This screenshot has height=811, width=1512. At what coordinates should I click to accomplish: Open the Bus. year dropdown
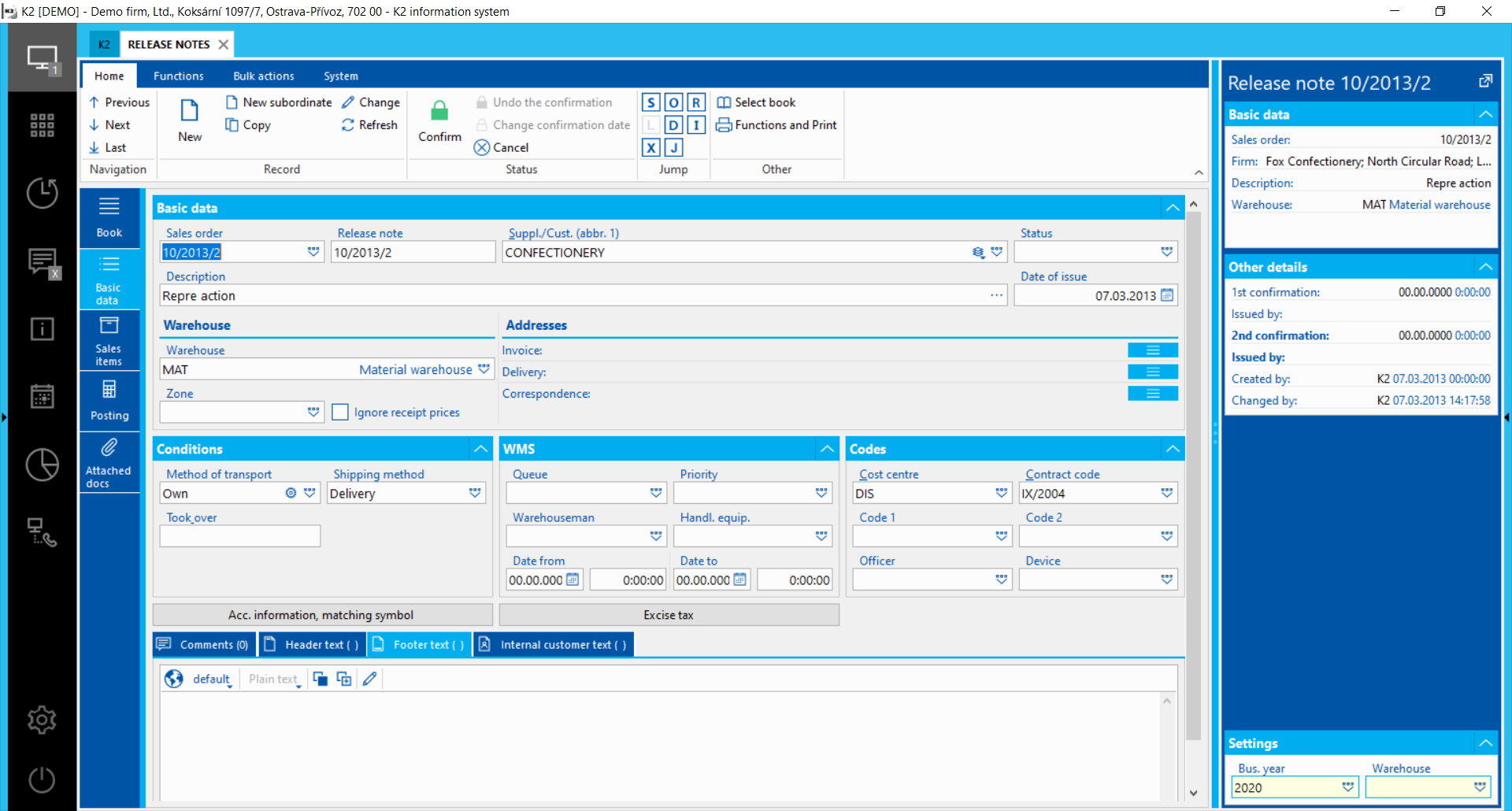[1348, 787]
